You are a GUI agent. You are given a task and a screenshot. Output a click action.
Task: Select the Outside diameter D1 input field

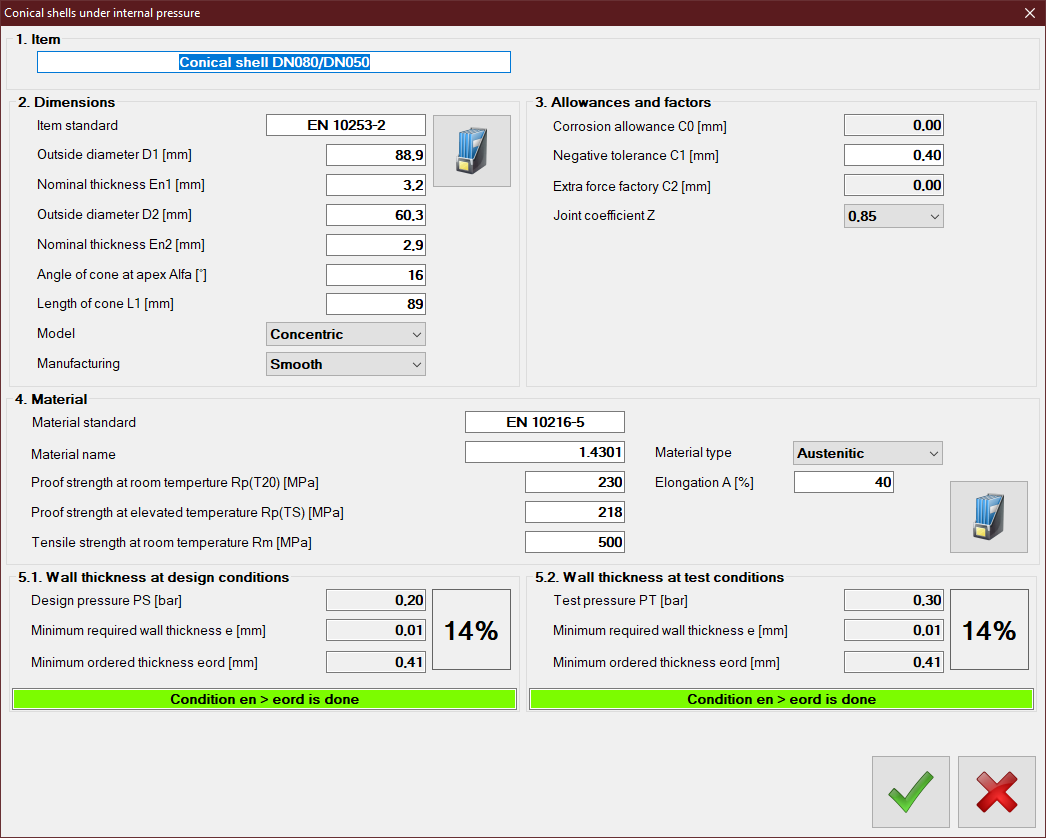click(375, 155)
